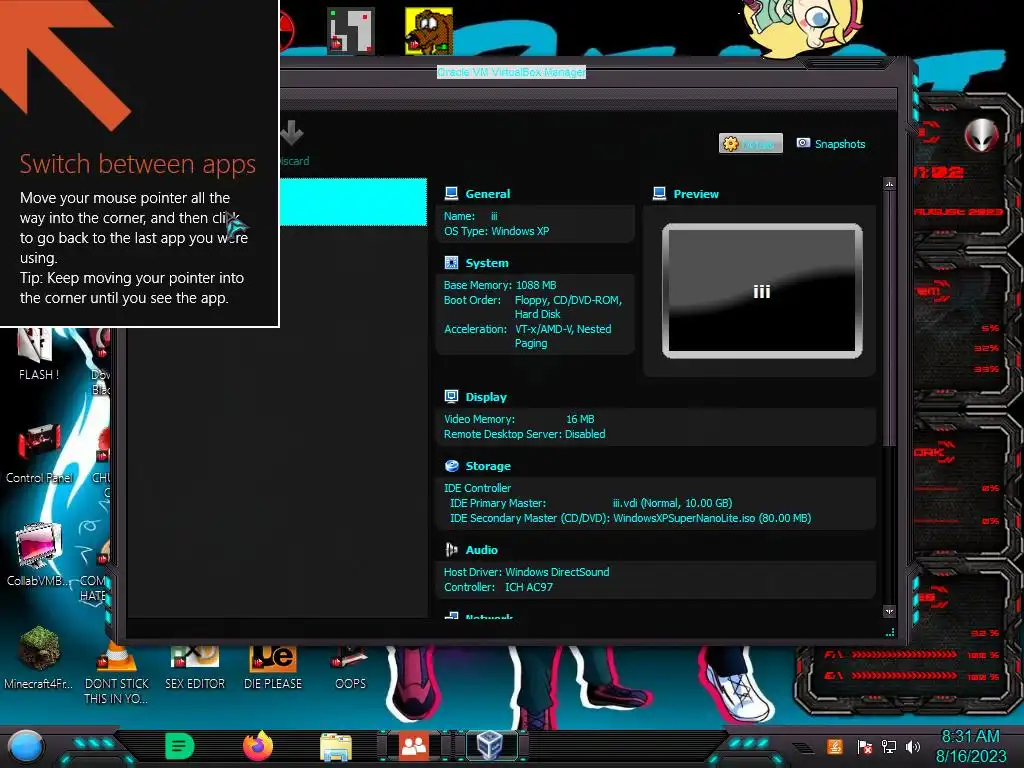Click the Audio speaker section icon
The width and height of the screenshot is (1024, 768).
click(451, 550)
